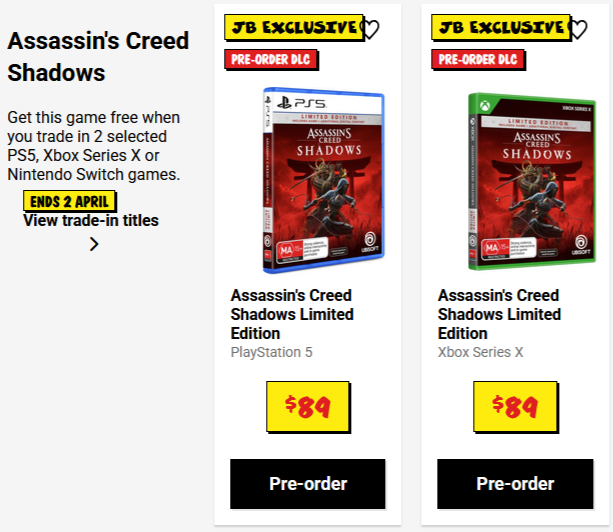This screenshot has height=532, width=613.
Task: Click the JB Exclusive badge on PS5 card
Action: [x=291, y=28]
